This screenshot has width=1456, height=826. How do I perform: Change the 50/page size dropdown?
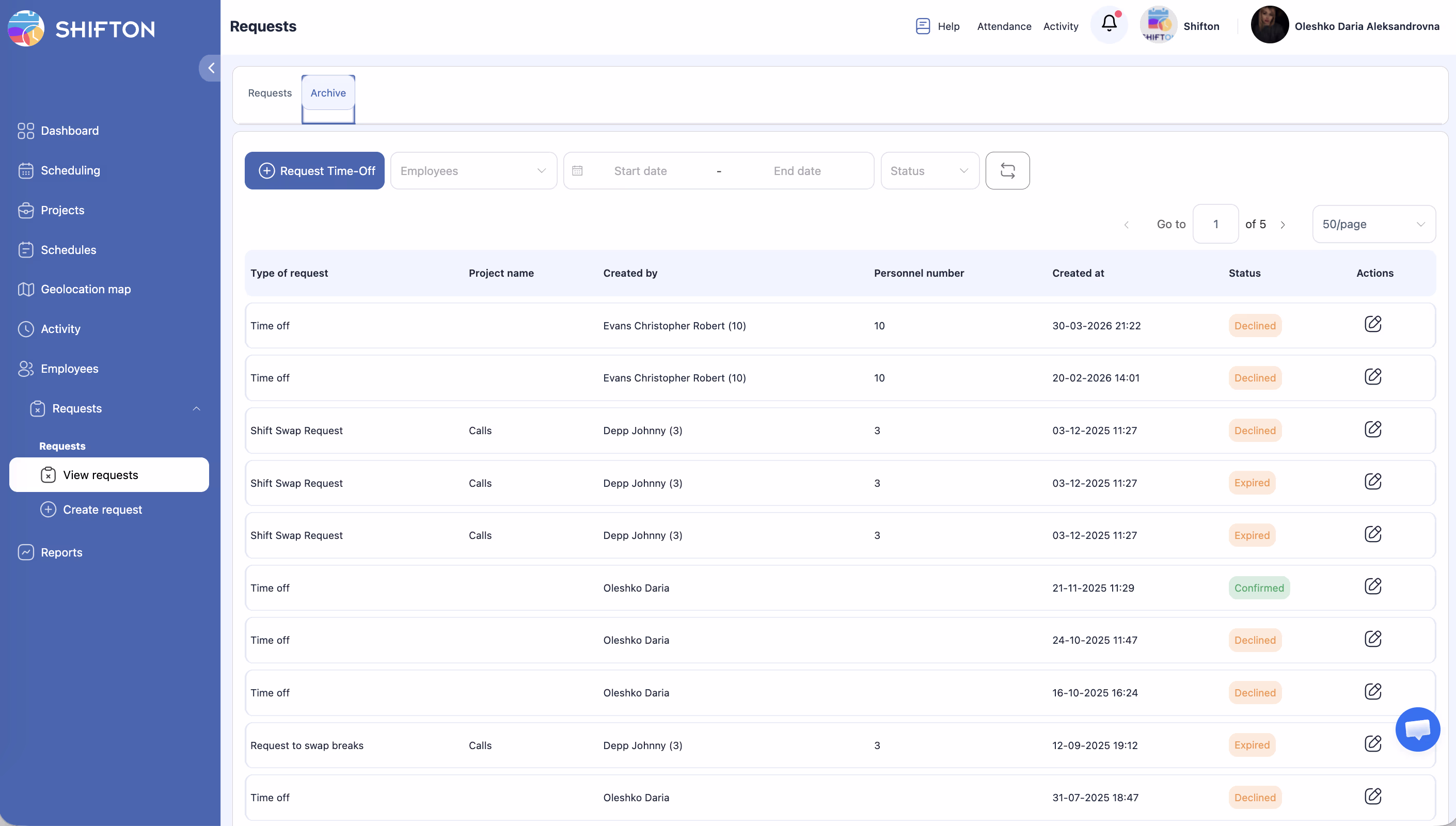(x=1373, y=224)
